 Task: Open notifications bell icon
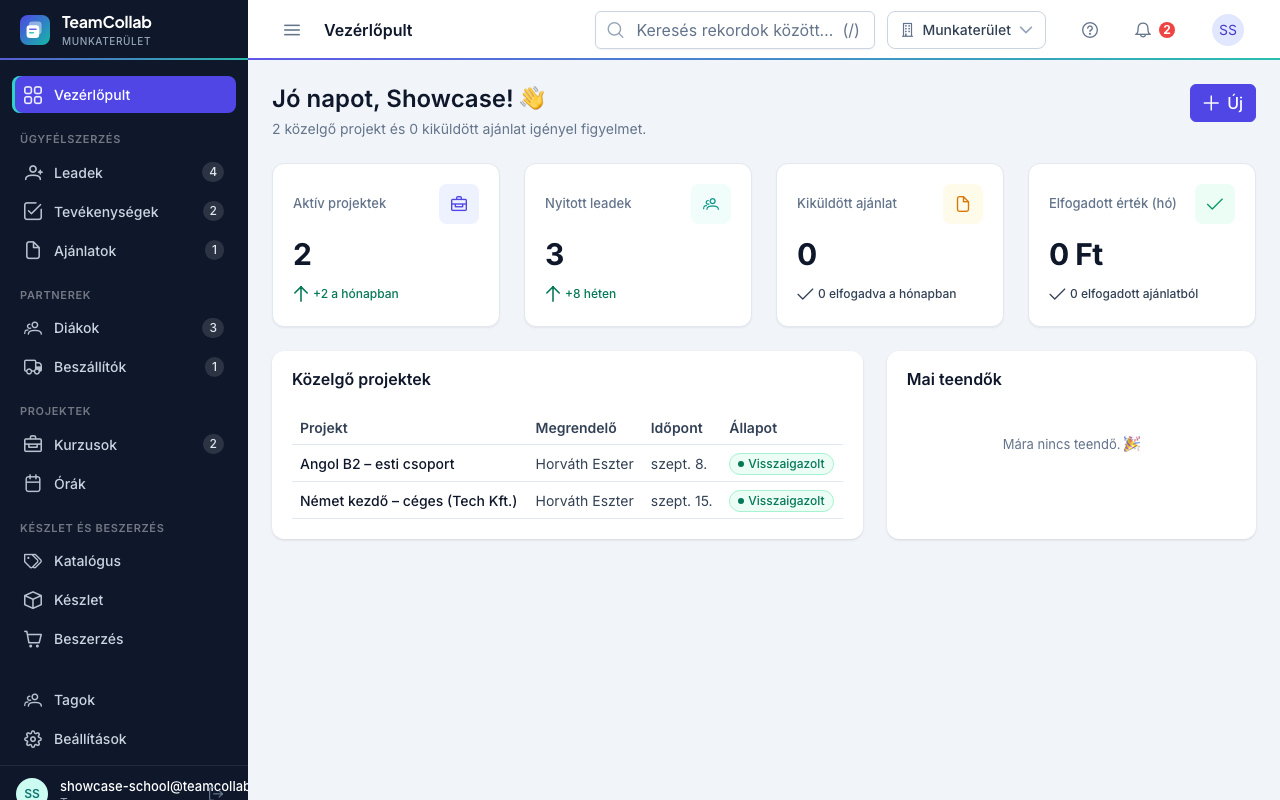[1143, 30]
